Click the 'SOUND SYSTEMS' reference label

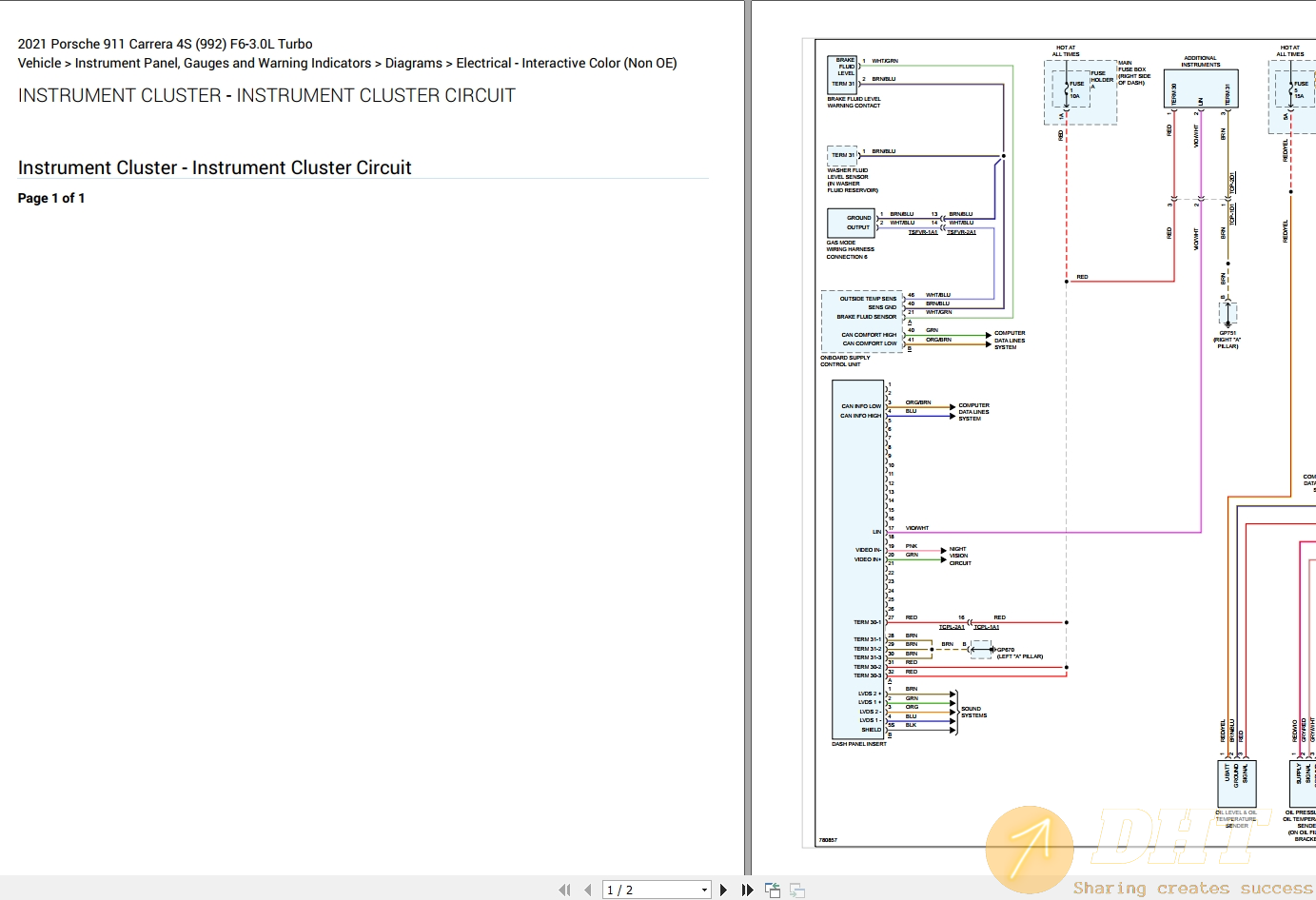[973, 712]
